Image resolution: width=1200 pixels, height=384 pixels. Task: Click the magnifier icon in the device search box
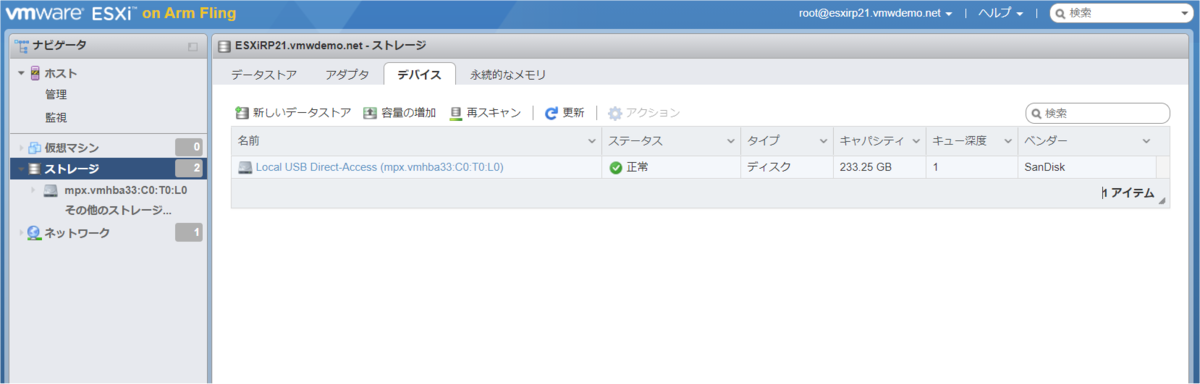1037,114
